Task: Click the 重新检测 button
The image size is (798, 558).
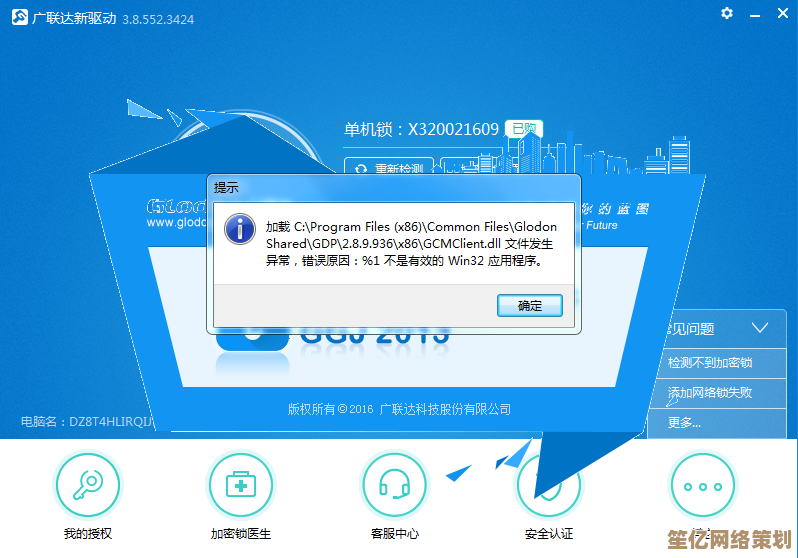Action: 389,169
